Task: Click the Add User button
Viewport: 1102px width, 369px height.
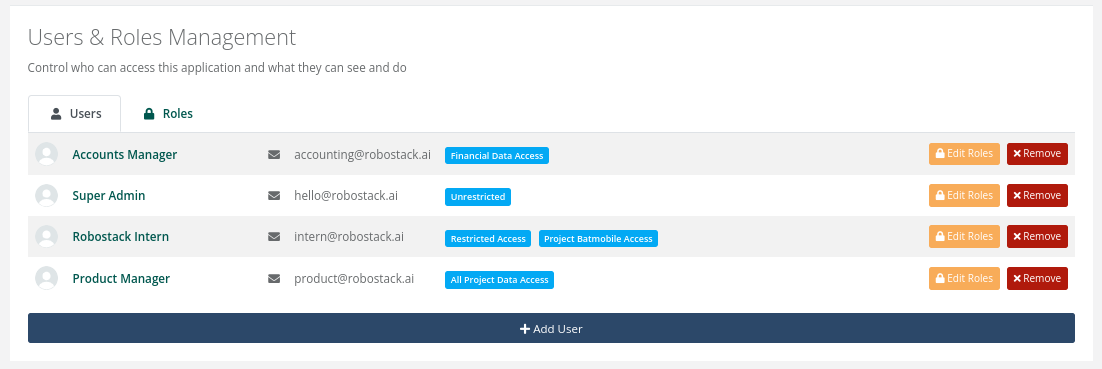Action: (551, 328)
